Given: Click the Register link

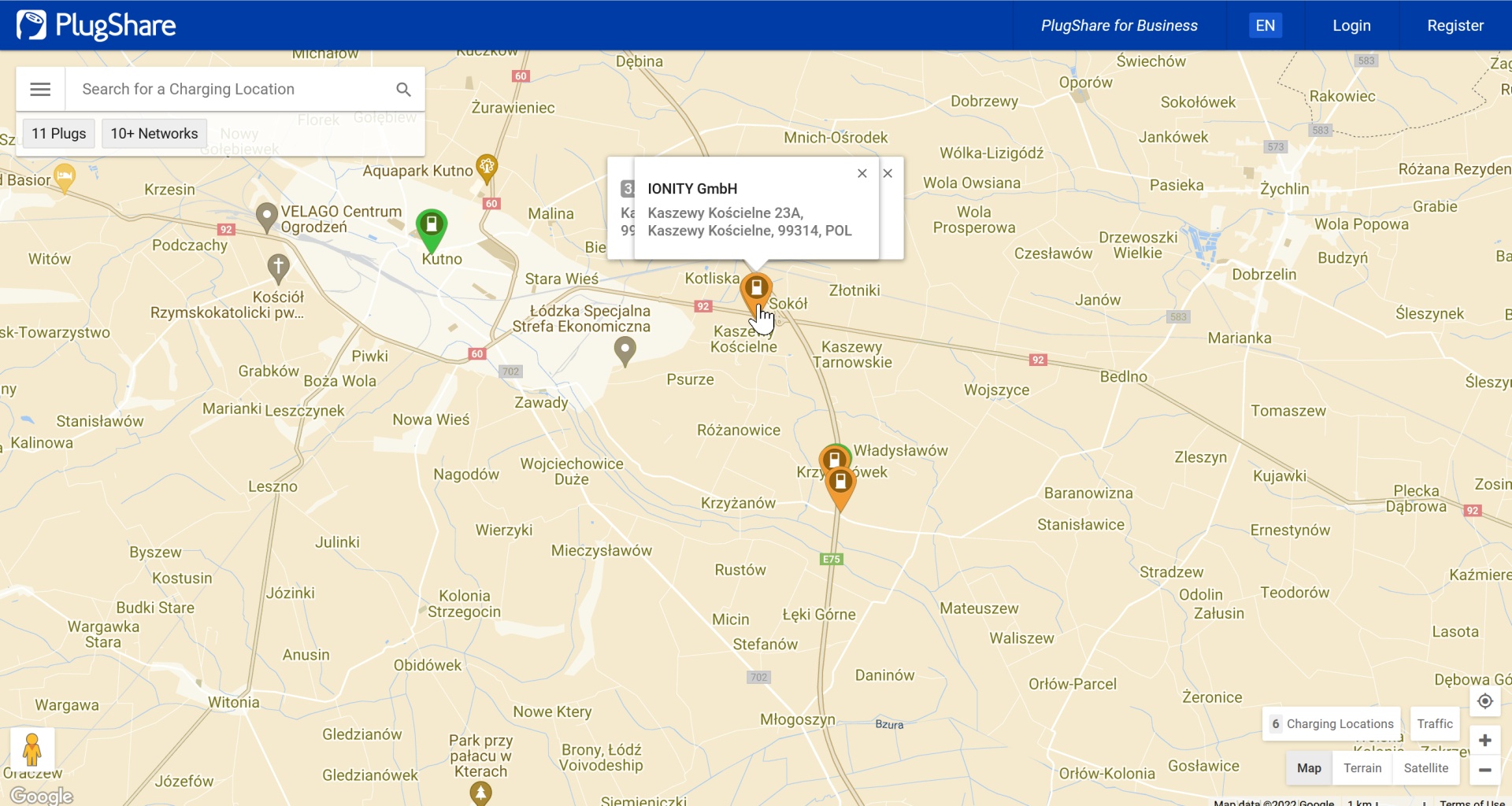Looking at the screenshot, I should tap(1455, 25).
